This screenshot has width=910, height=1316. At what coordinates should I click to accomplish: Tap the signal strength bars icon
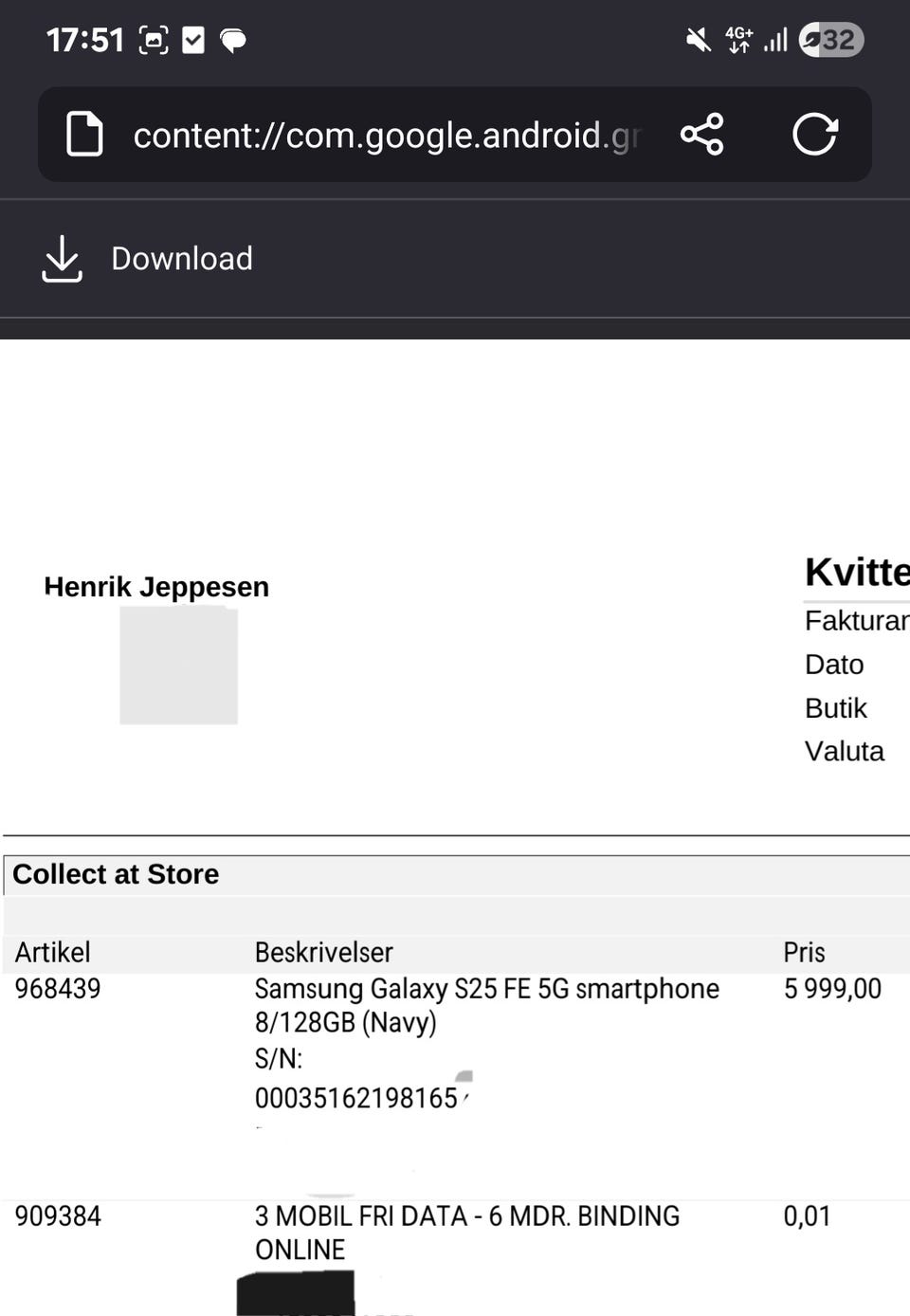click(776, 40)
